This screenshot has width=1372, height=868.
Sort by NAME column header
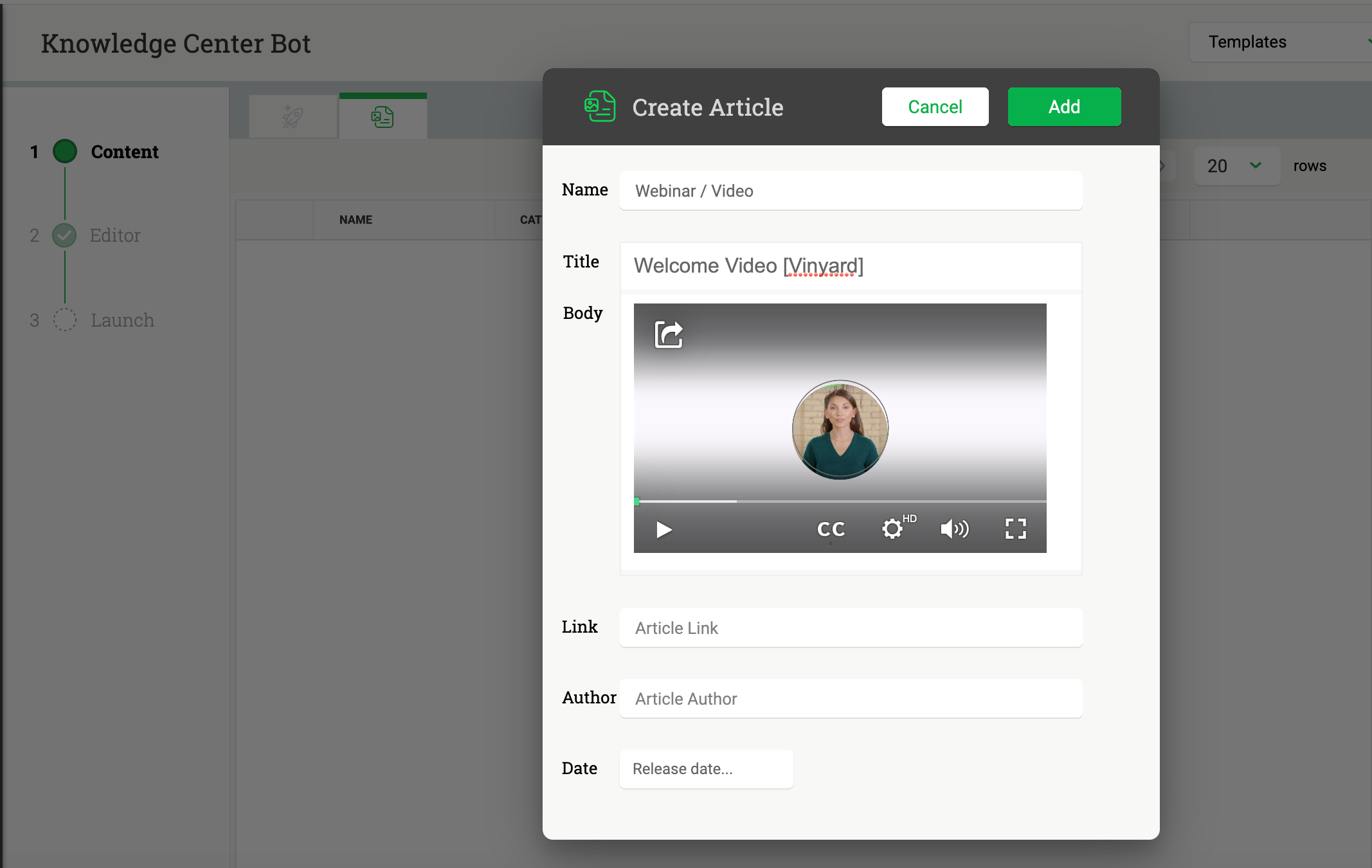point(356,220)
